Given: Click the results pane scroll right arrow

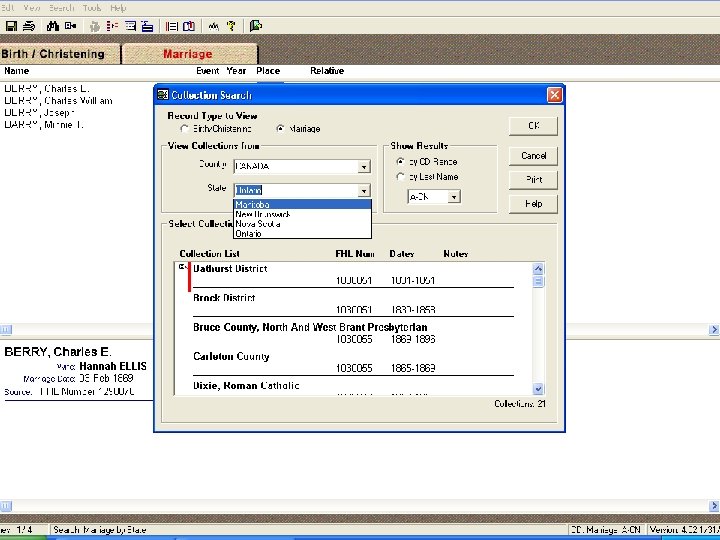Looking at the screenshot, I should (x=714, y=329).
